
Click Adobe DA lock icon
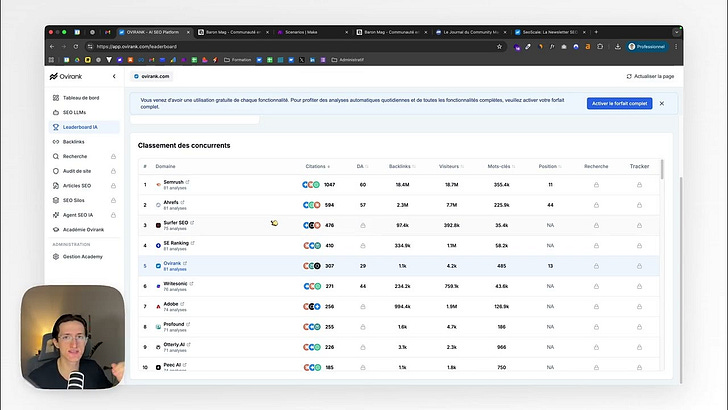point(363,306)
